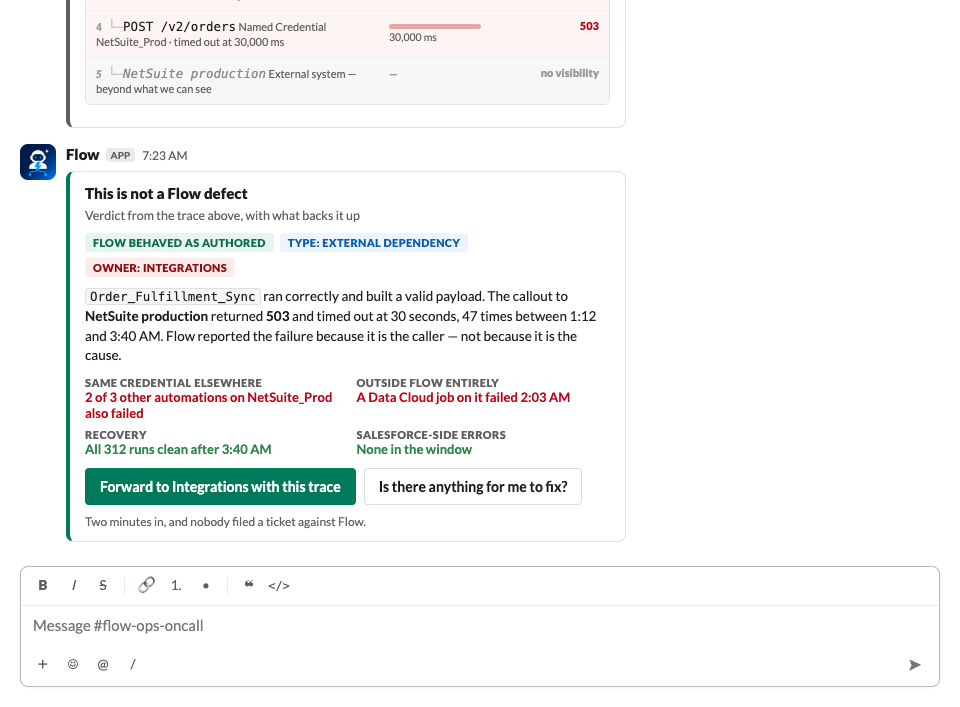
Task: Click This is not a Flow defect heading
Action: point(166,194)
